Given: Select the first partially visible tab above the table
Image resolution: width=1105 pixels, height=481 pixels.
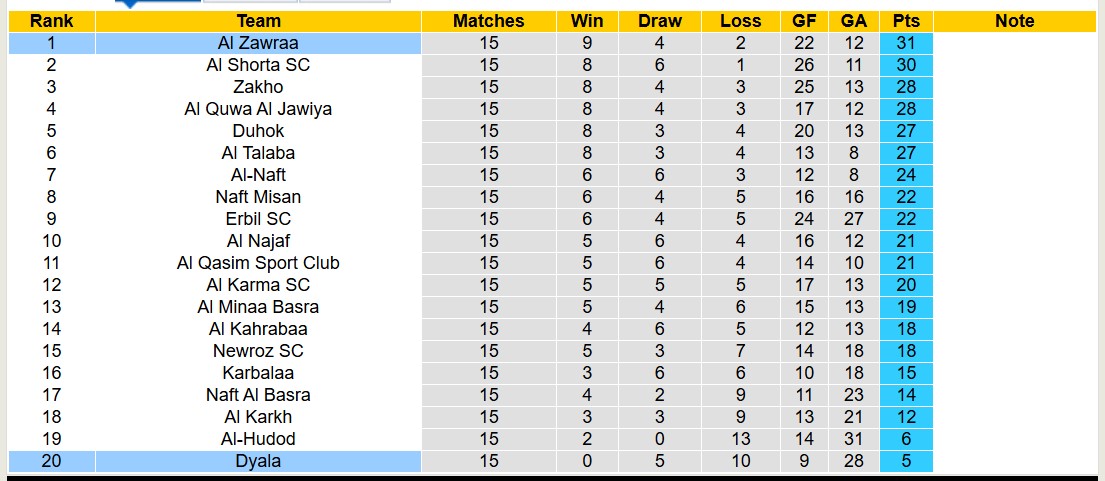Looking at the screenshot, I should coord(158,2).
